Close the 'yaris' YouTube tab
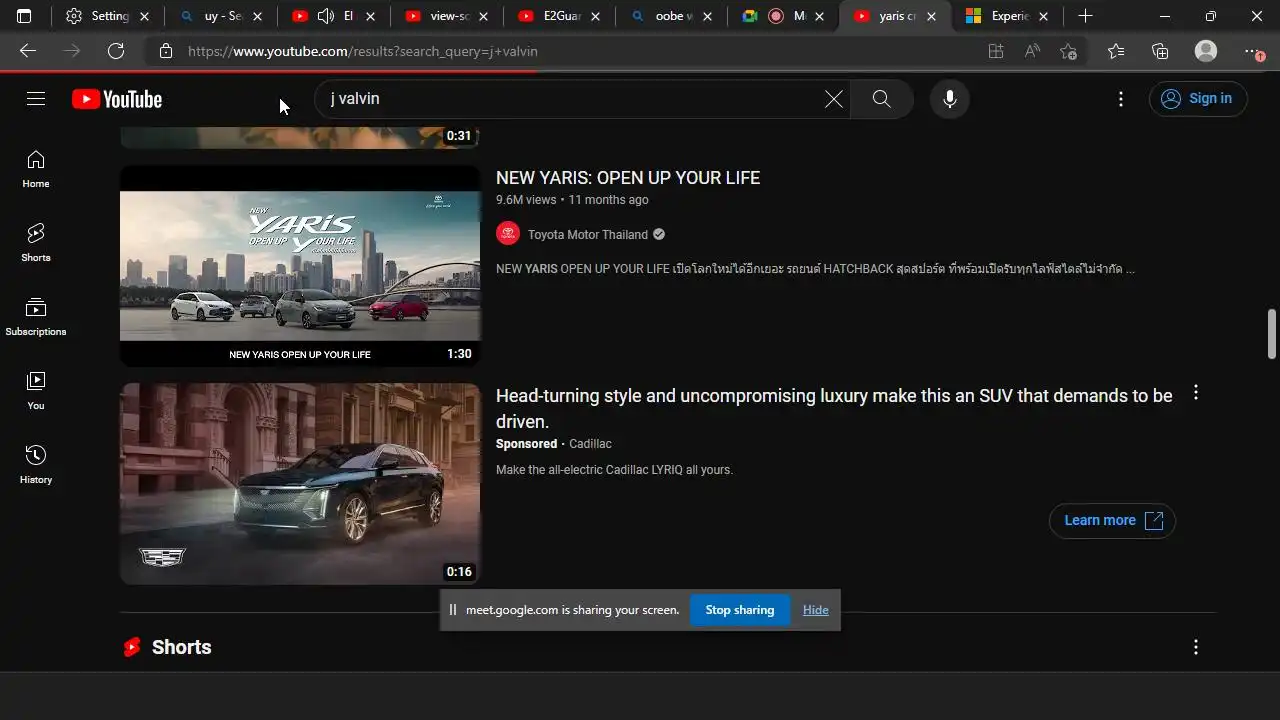1280x720 pixels. pos(931,16)
